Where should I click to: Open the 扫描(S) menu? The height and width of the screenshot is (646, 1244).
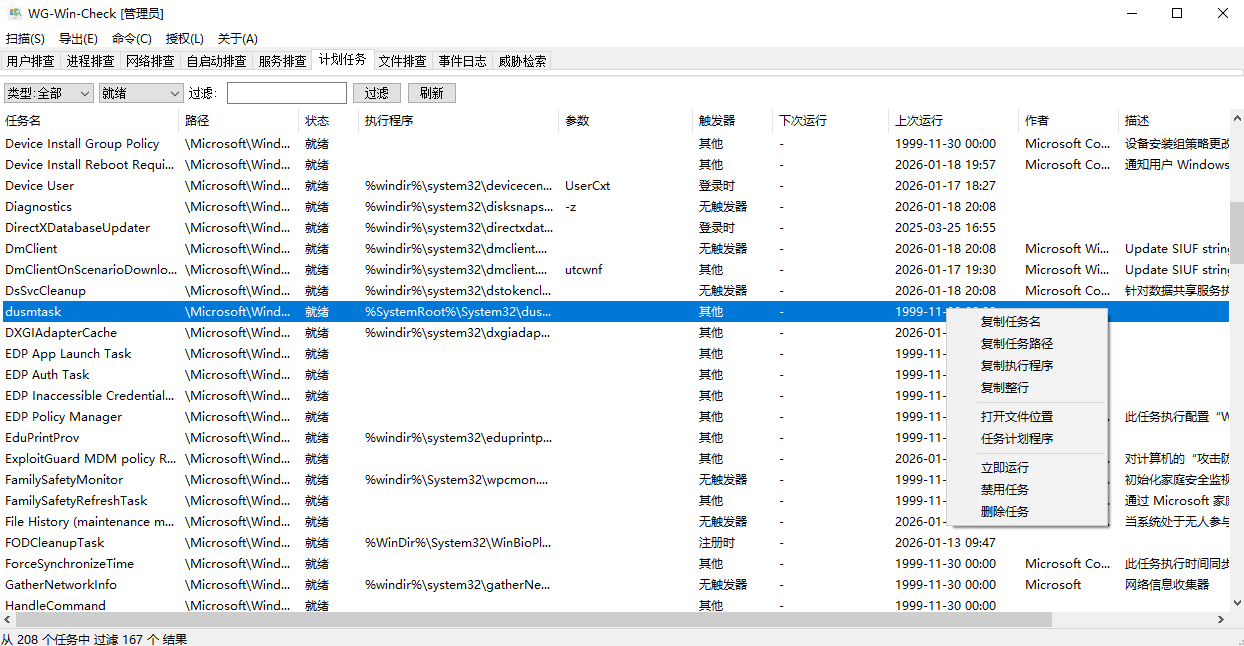tap(25, 39)
